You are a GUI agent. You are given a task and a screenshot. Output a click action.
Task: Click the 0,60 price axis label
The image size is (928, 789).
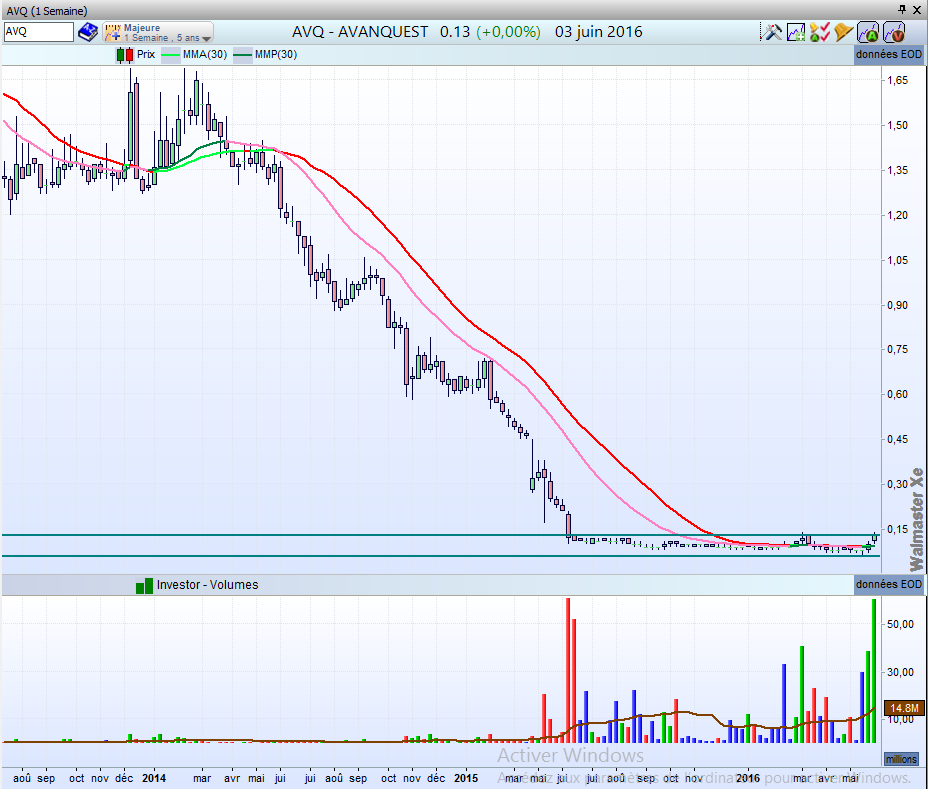[897, 395]
